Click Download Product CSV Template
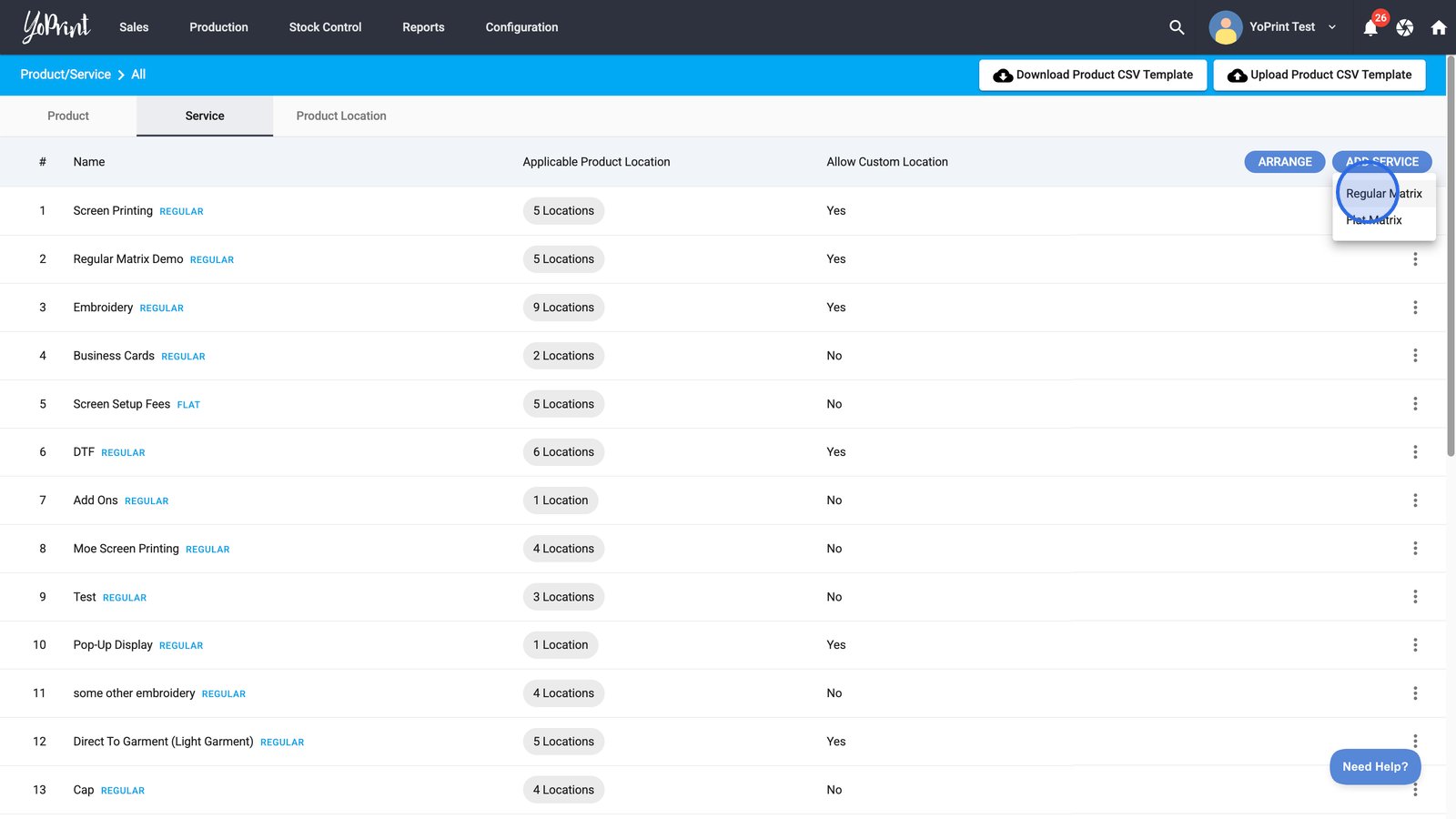The width and height of the screenshot is (1456, 819). 1093,75
